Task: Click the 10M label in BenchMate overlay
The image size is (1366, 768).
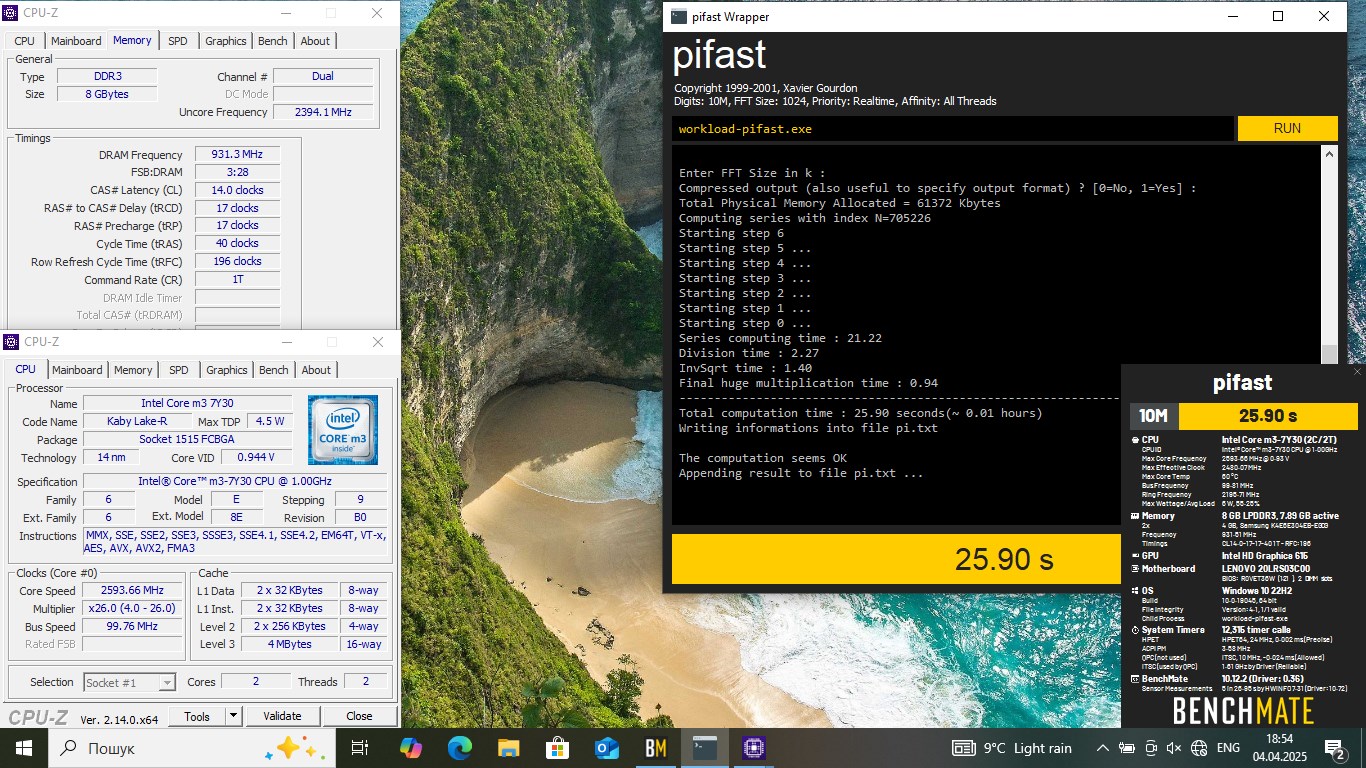Action: pos(1154,416)
